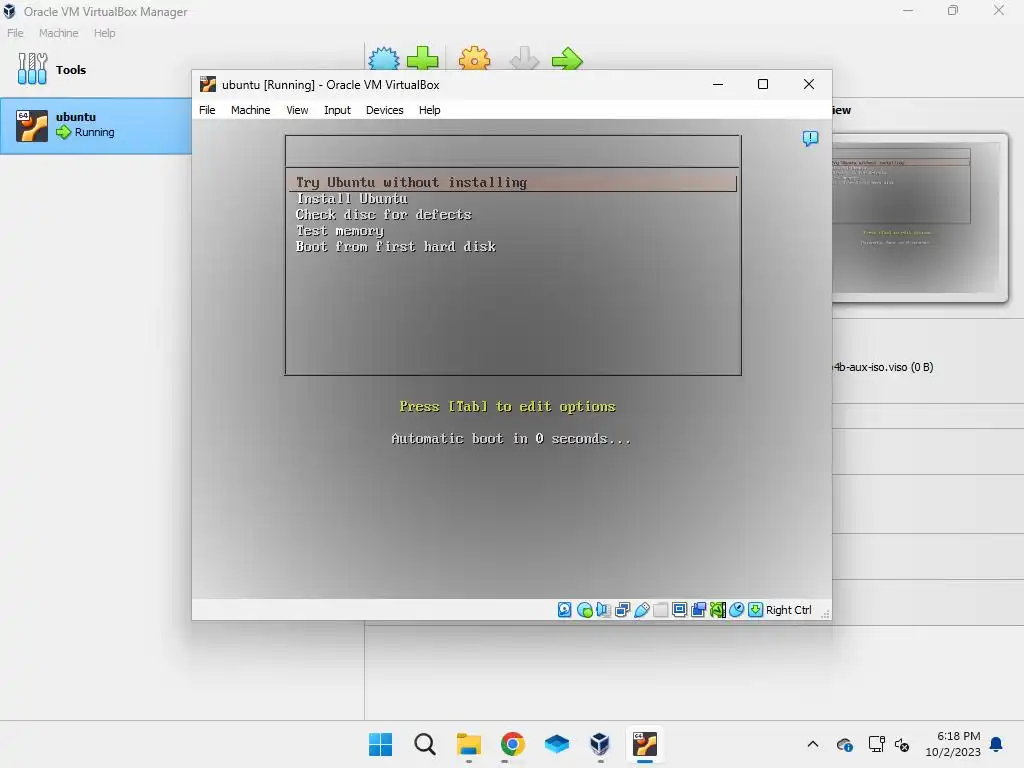This screenshot has width=1024, height=768.
Task: Click the CPU virtualization status icon
Action: tap(717, 610)
